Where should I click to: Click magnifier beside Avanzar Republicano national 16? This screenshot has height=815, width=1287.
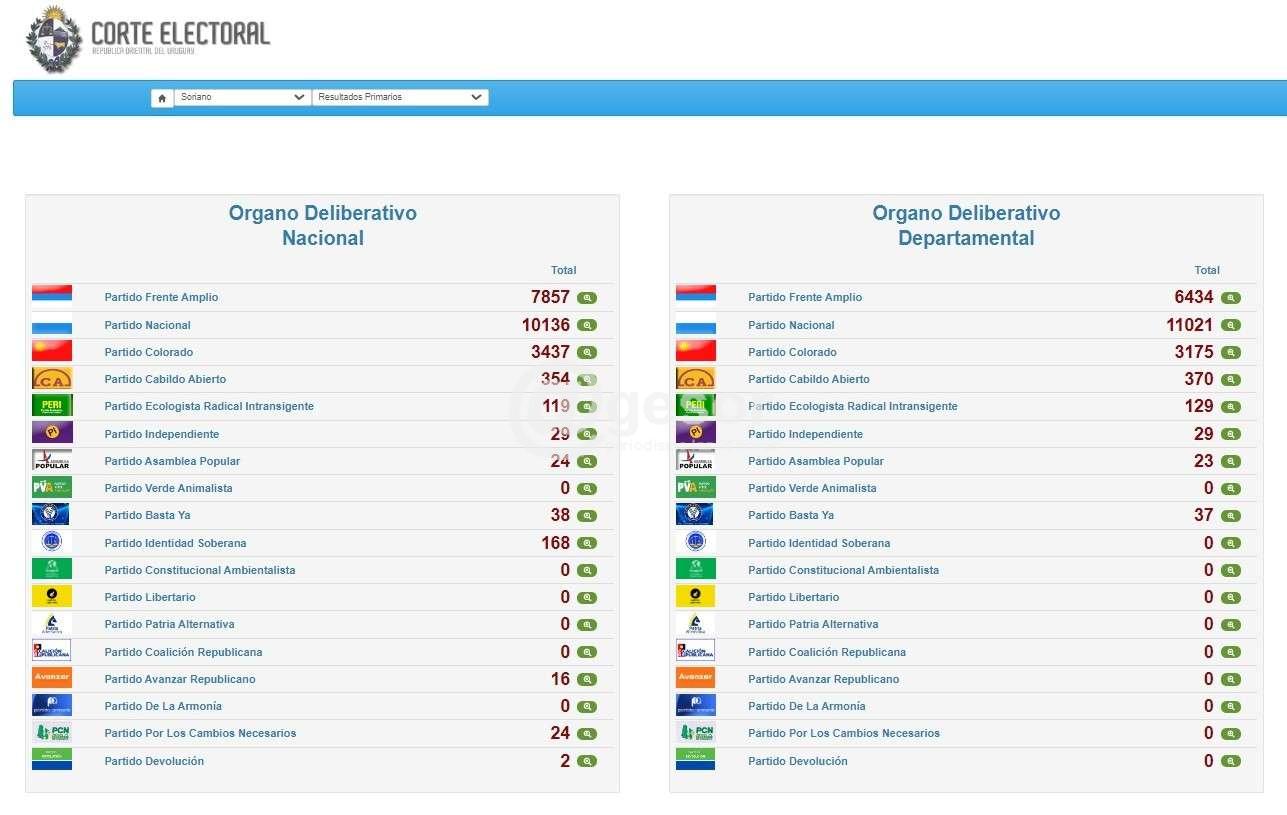click(587, 680)
